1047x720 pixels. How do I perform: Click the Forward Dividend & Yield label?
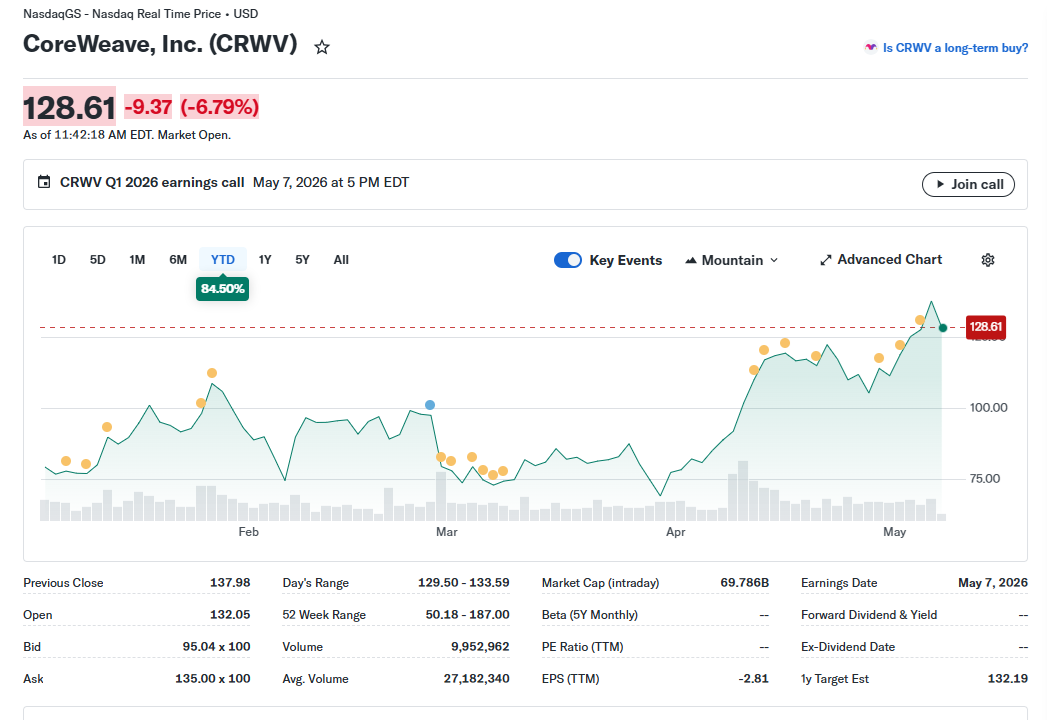(869, 614)
